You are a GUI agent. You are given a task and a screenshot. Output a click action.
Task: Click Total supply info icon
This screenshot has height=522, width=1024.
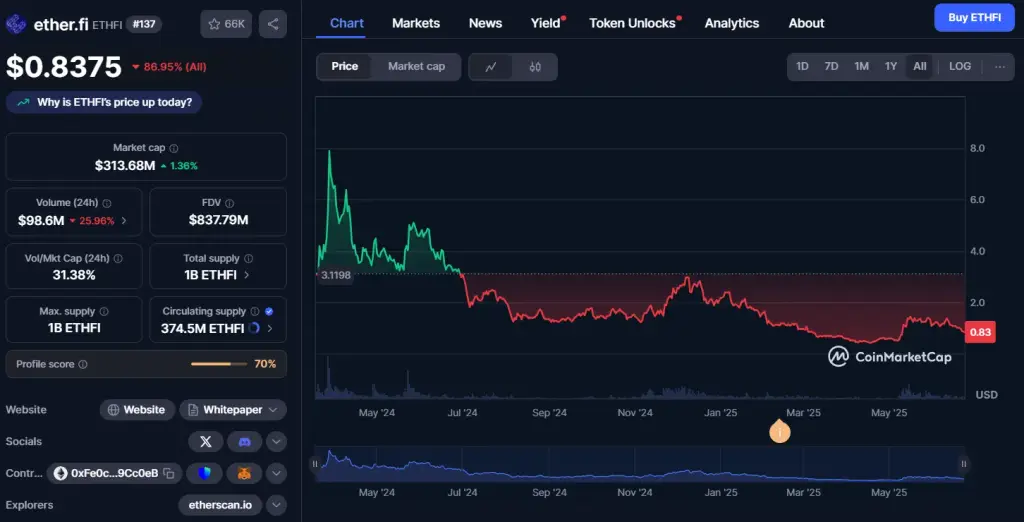point(248,258)
